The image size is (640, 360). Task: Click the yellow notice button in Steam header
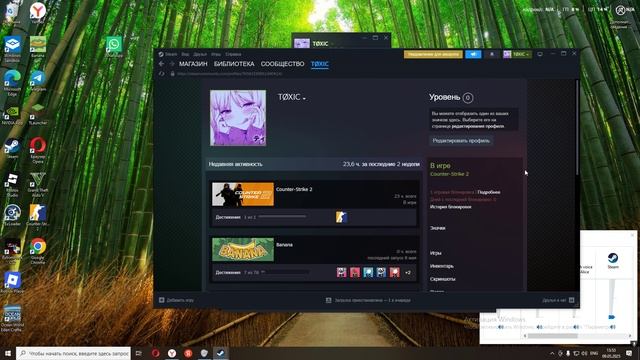(x=433, y=54)
